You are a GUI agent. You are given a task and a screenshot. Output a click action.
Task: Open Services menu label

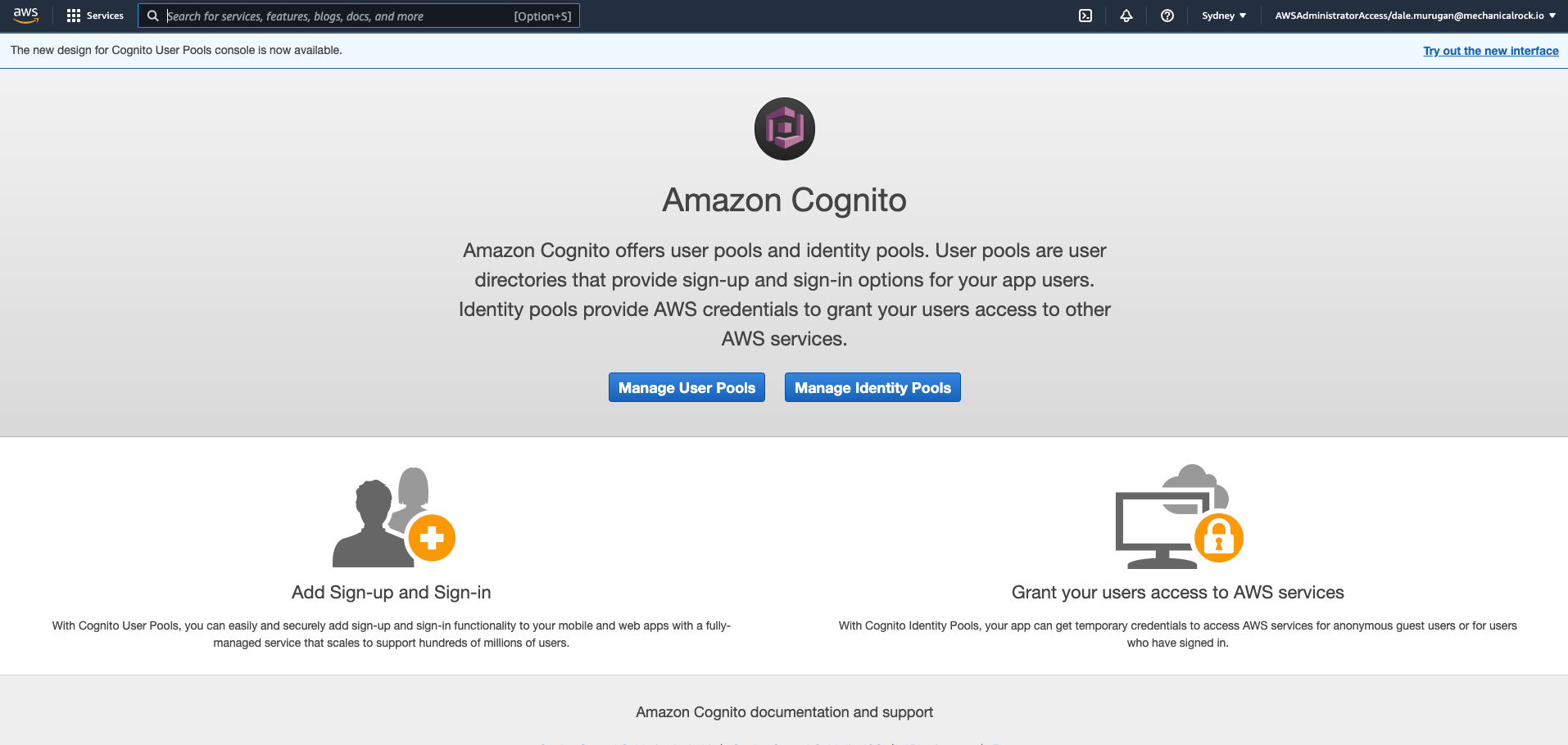tap(105, 16)
